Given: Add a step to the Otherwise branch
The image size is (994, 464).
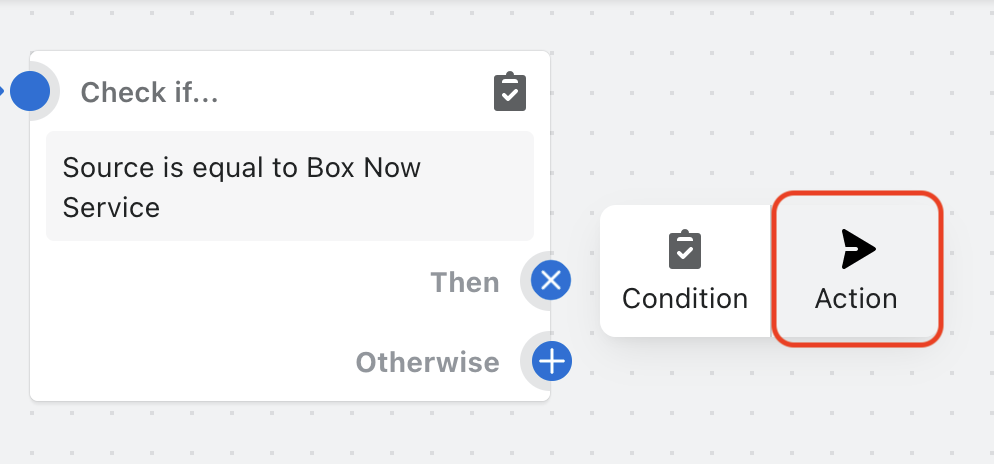Looking at the screenshot, I should coord(551,360).
